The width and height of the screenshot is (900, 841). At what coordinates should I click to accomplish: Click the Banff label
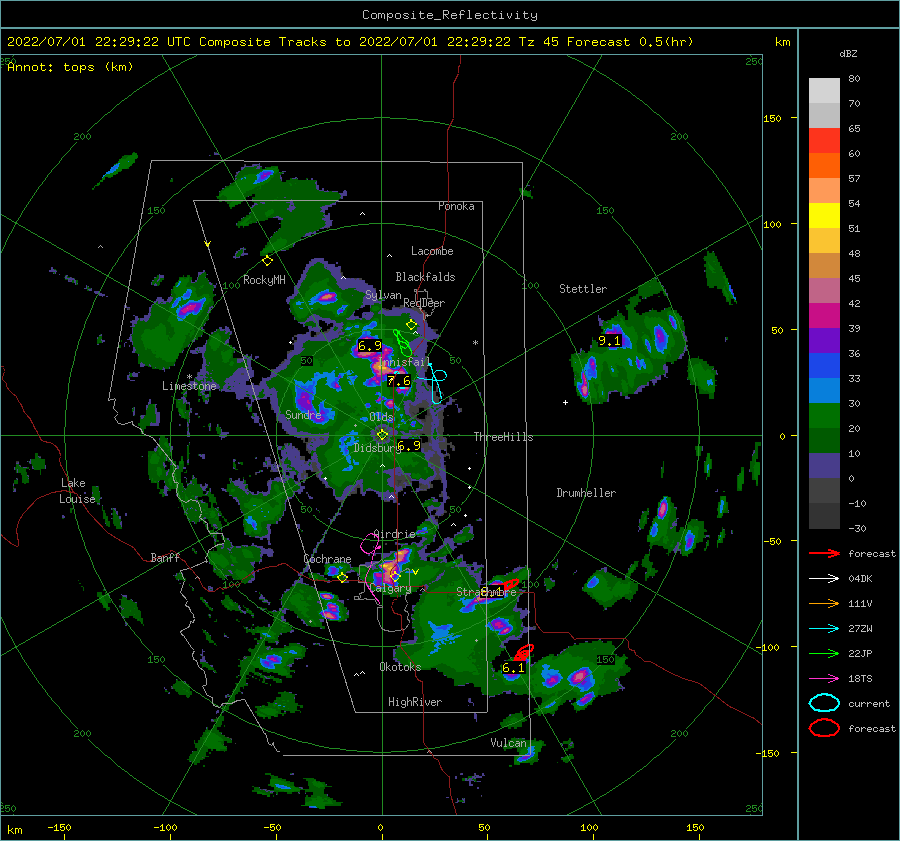[x=165, y=557]
